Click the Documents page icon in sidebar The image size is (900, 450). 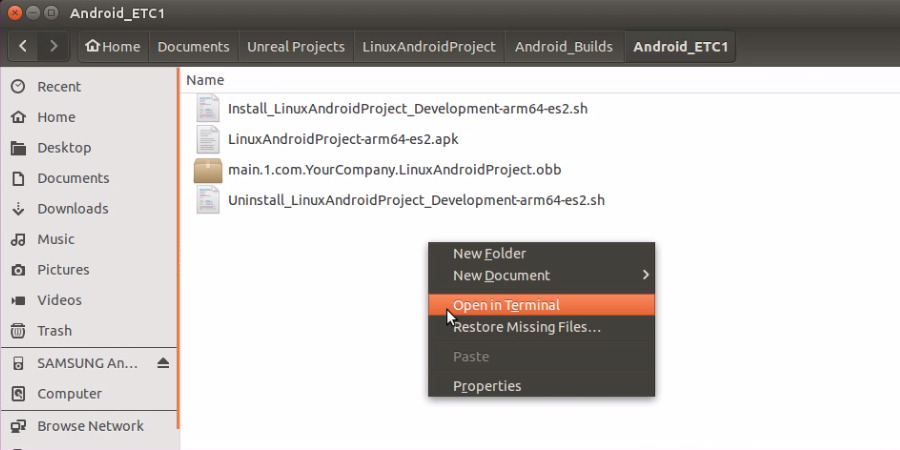(x=18, y=179)
